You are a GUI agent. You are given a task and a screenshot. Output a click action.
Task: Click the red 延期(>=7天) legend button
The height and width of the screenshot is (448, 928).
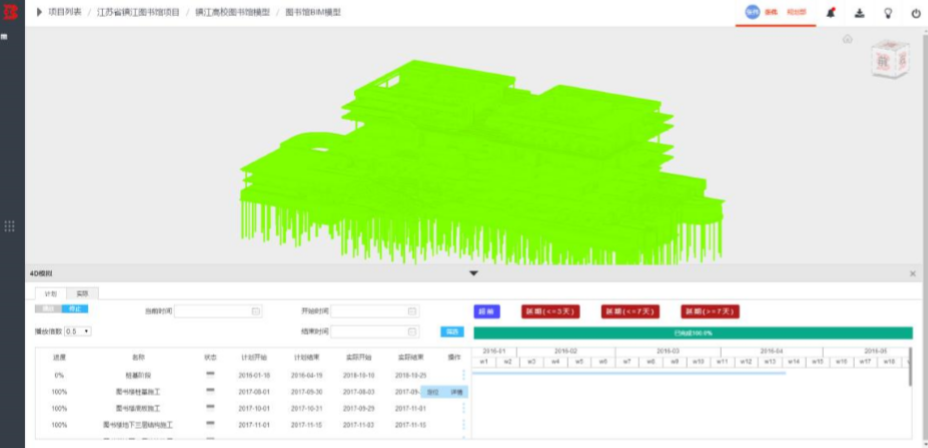point(710,312)
